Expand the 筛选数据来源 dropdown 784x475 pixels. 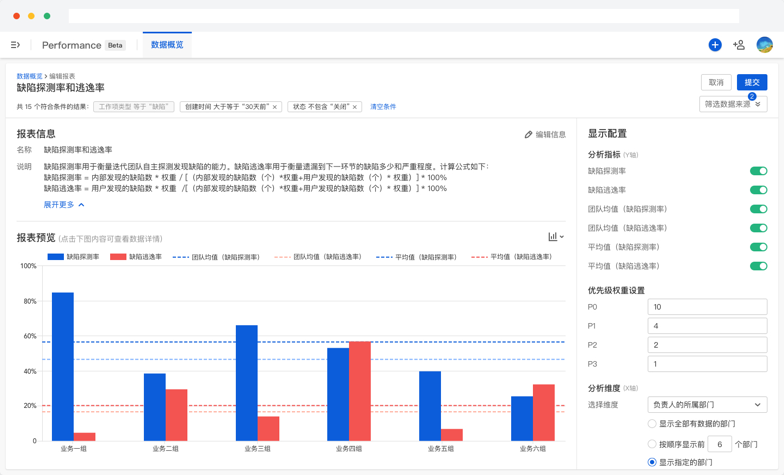[733, 104]
